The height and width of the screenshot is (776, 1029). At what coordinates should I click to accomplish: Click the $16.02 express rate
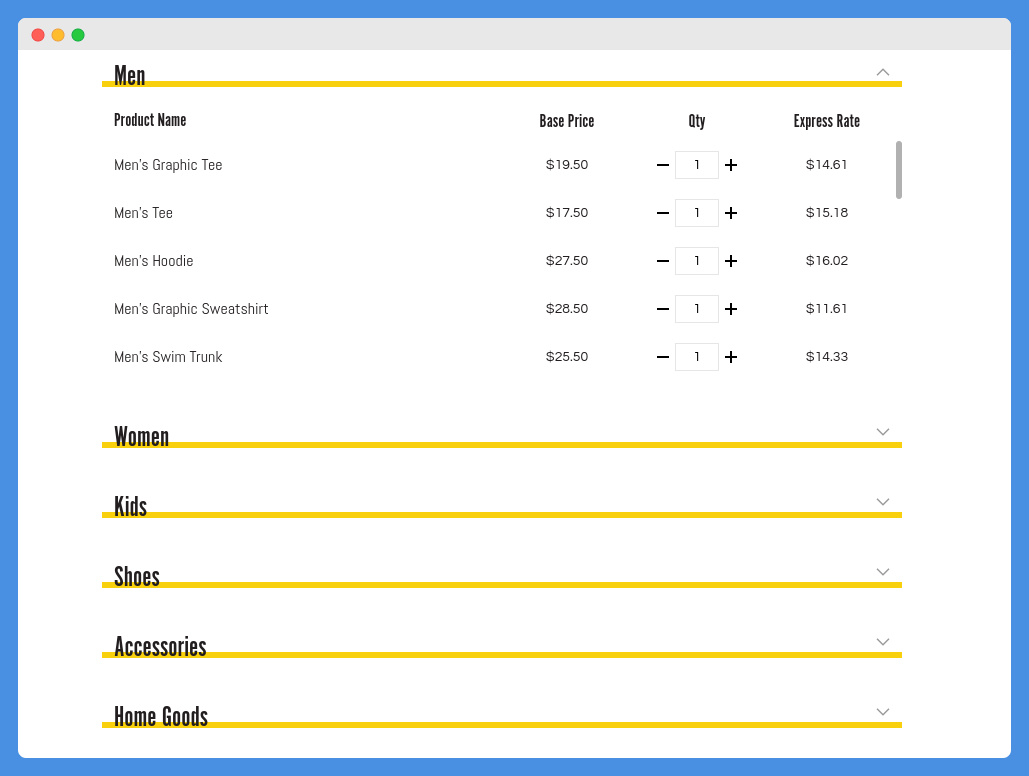(x=827, y=261)
